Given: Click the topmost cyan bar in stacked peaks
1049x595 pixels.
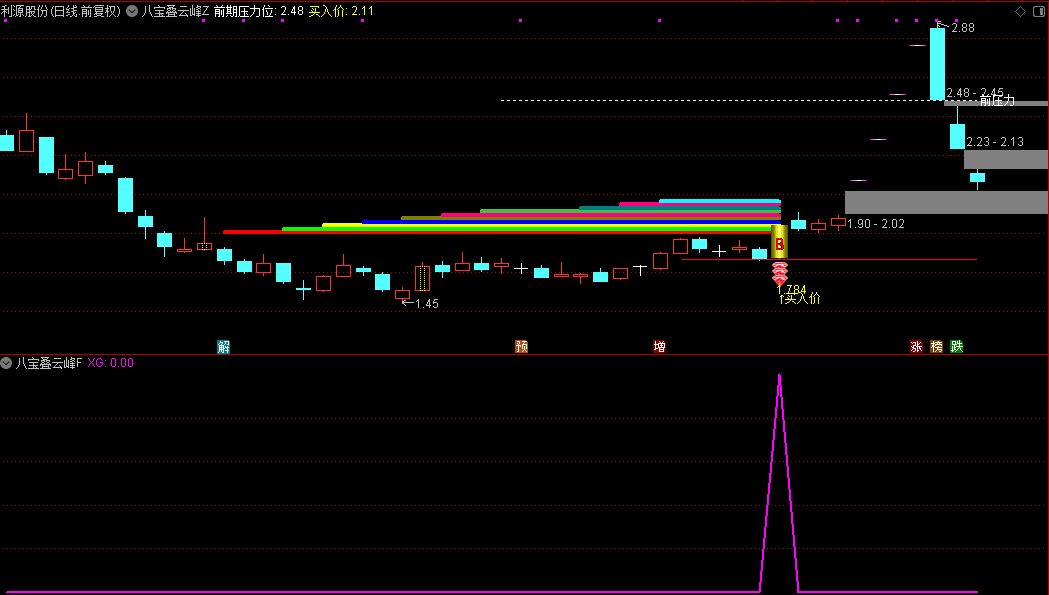Looking at the screenshot, I should pos(720,201).
